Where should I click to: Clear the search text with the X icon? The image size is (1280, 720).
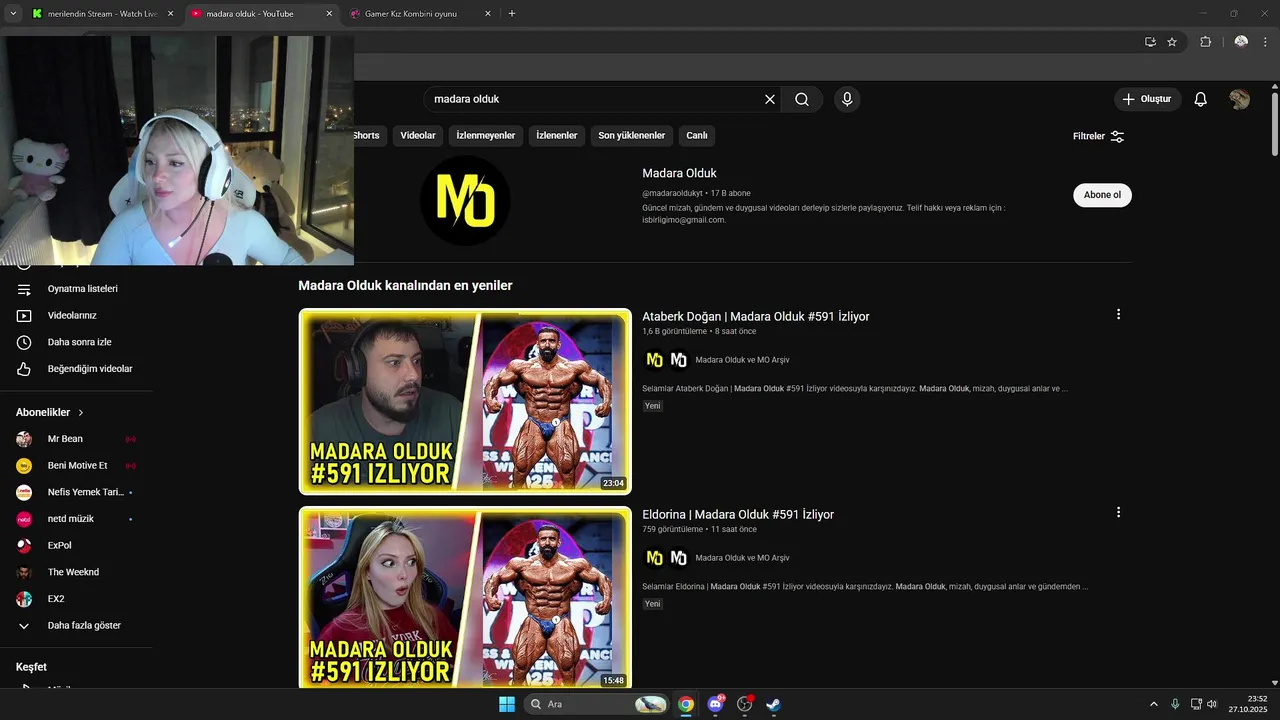pyautogui.click(x=770, y=99)
